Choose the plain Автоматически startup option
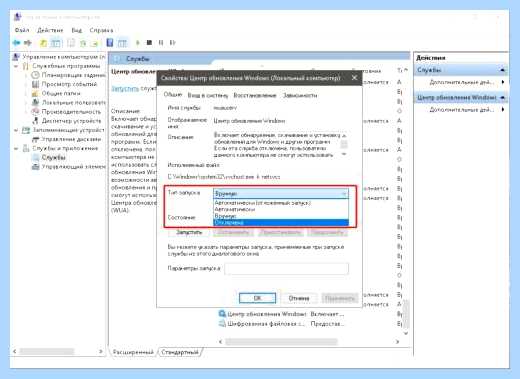The image size is (520, 379). (281, 209)
